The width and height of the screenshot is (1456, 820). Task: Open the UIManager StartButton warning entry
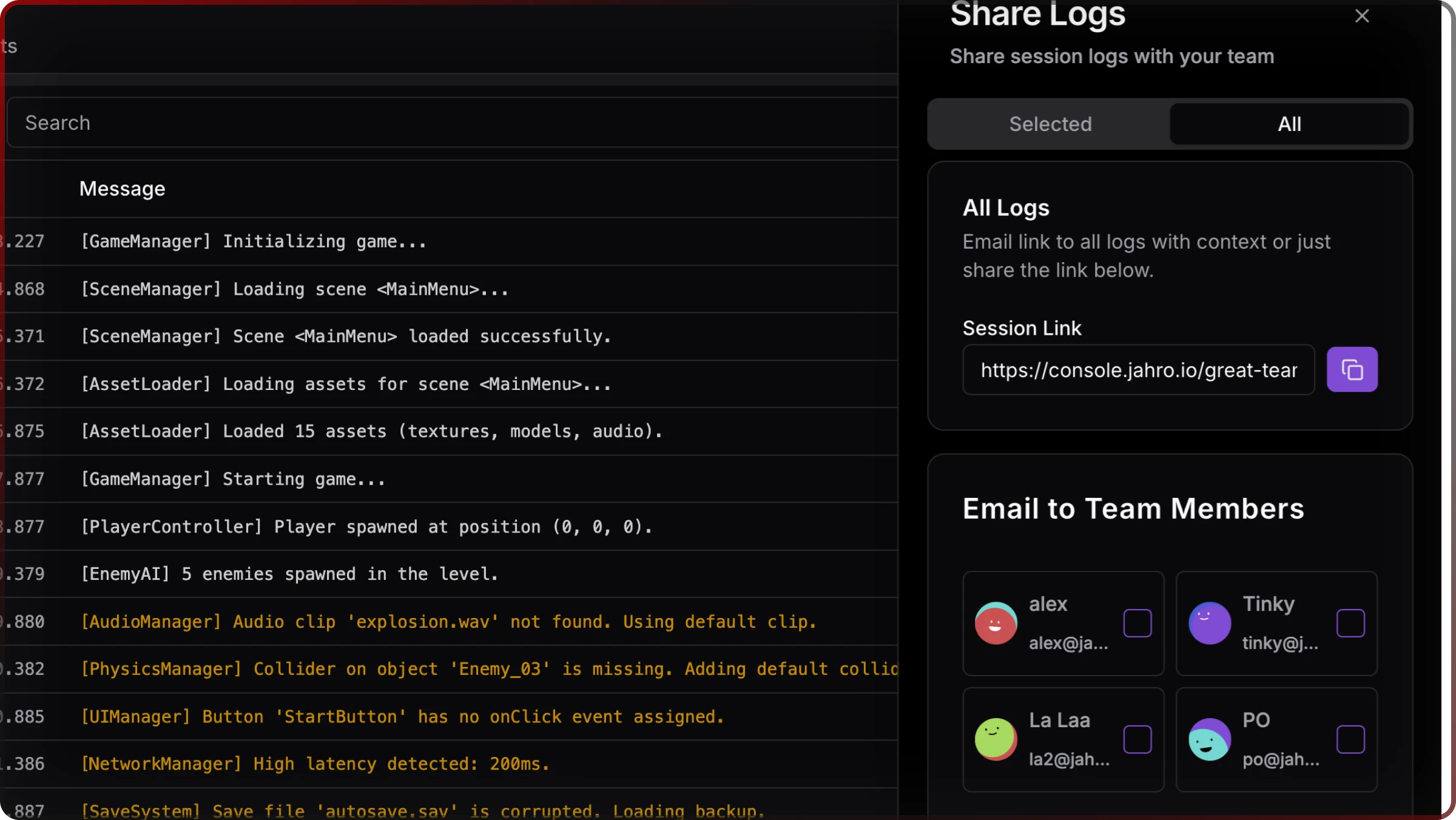click(x=402, y=716)
